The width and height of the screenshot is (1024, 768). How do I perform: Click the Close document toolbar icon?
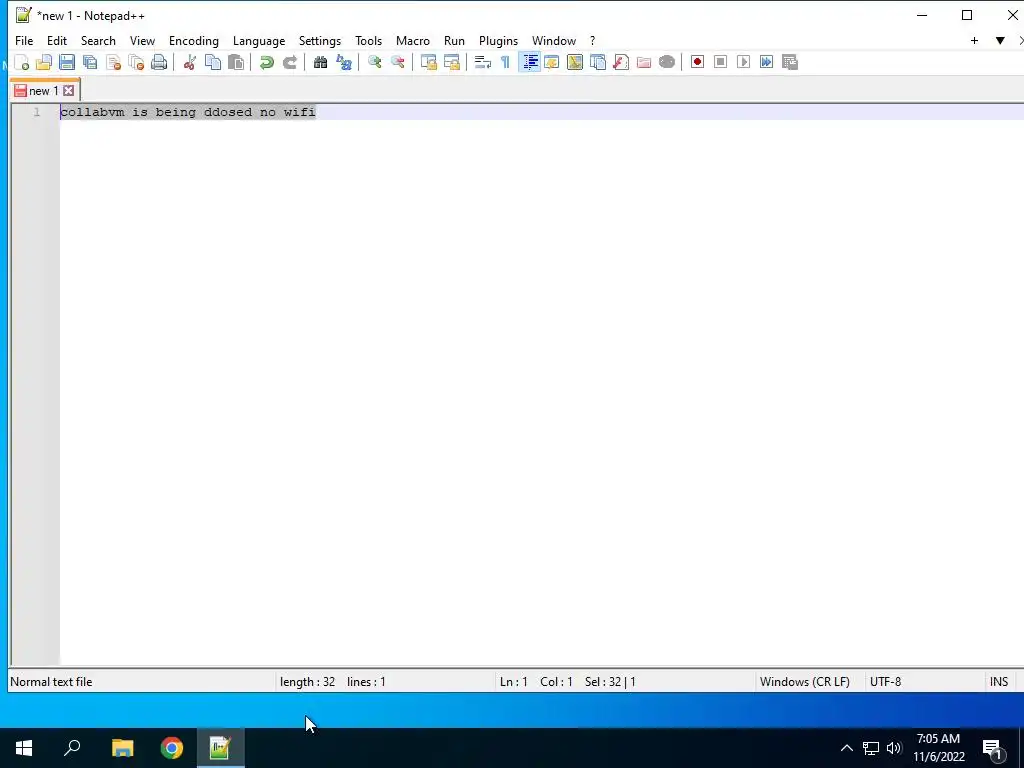point(113,62)
